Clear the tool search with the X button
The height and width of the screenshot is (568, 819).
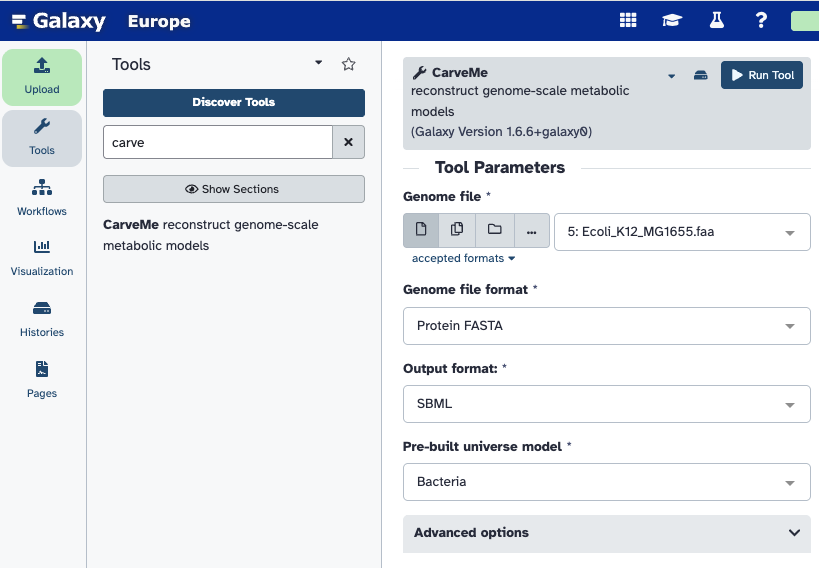tap(348, 142)
